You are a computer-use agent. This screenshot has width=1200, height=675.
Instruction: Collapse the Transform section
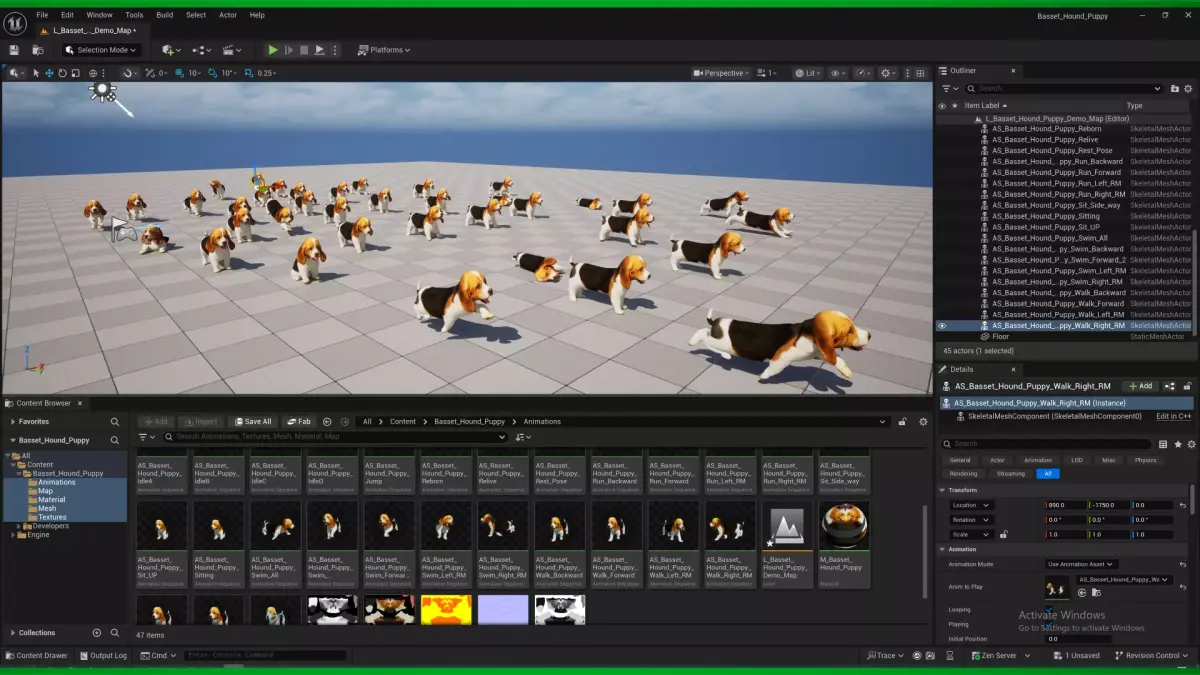click(942, 490)
